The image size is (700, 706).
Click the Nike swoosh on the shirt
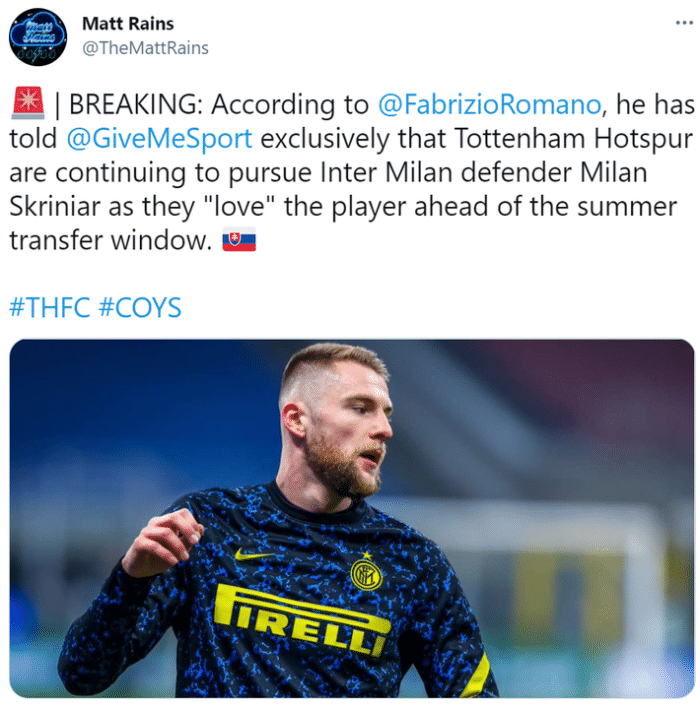(x=253, y=555)
